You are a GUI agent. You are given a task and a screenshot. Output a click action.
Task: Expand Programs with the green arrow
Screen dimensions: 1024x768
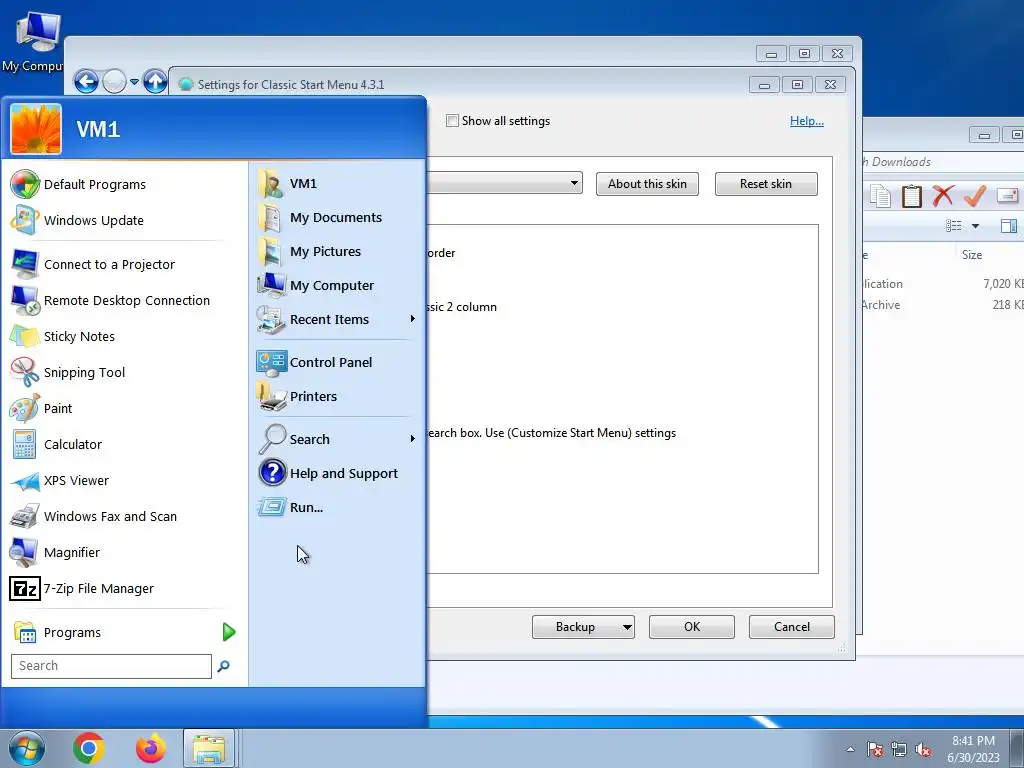point(229,632)
